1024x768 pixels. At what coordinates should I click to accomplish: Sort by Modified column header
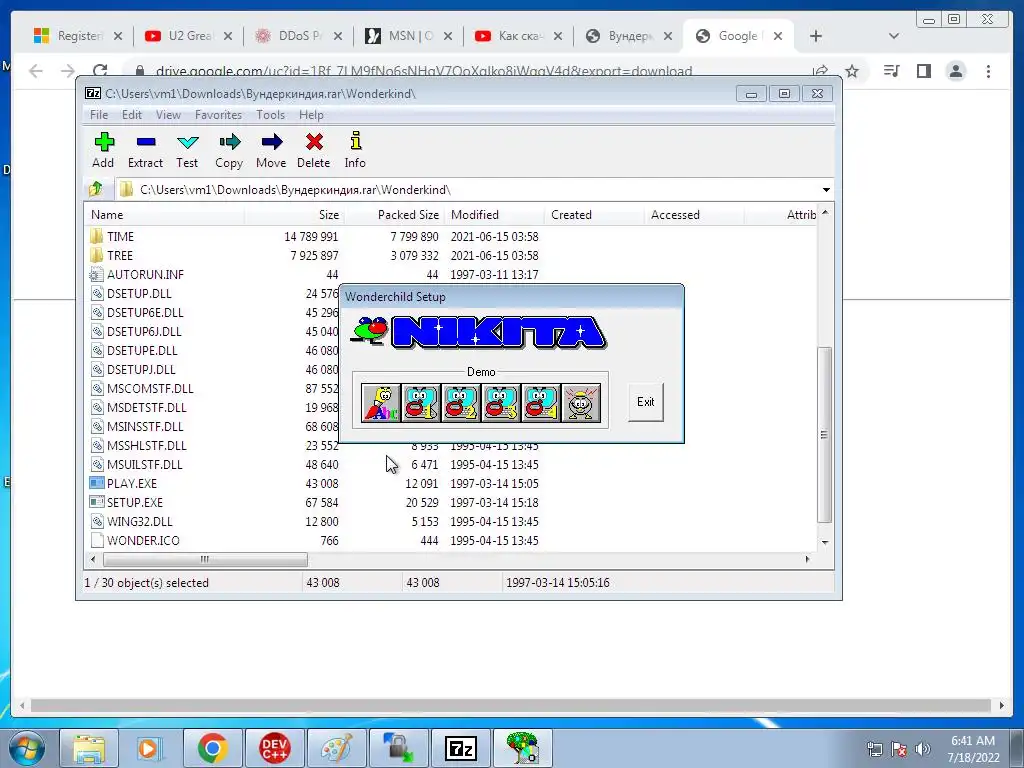tap(494, 215)
